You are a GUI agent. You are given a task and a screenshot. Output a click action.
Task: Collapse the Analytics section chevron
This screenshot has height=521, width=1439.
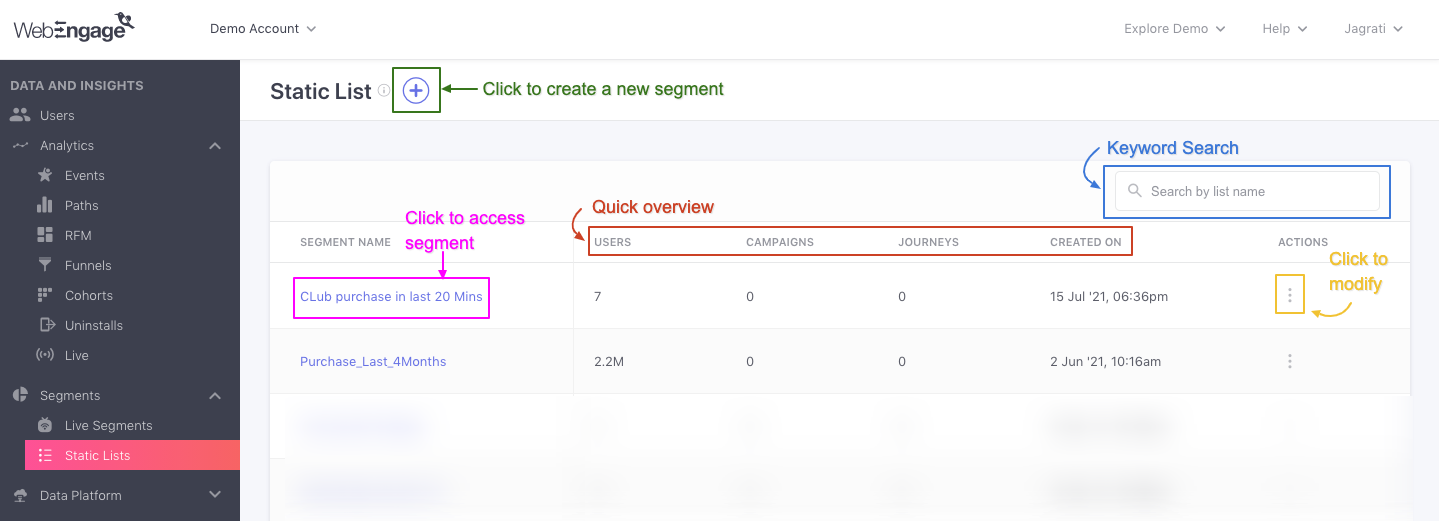pyautogui.click(x=215, y=146)
